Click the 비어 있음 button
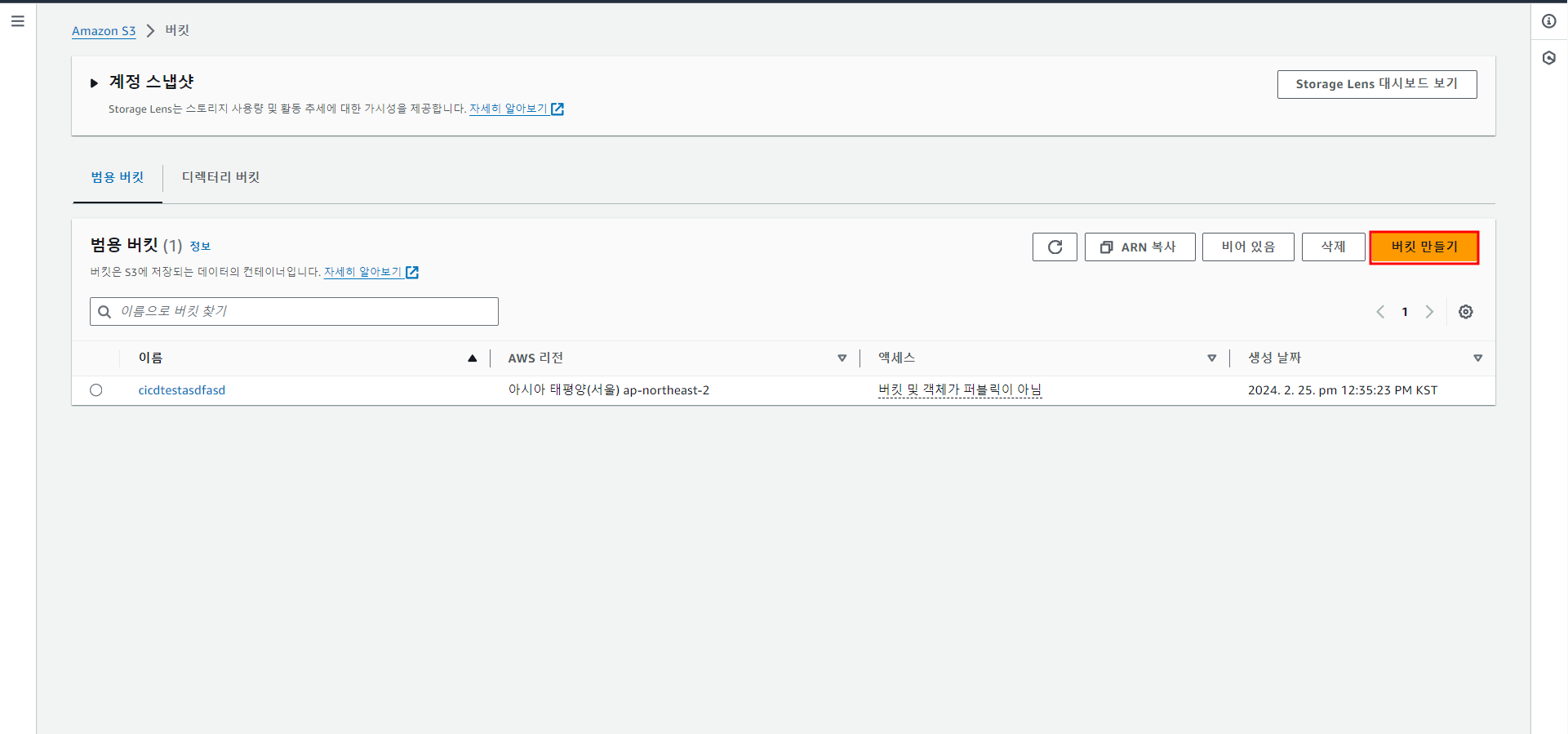This screenshot has height=734, width=1568. point(1248,247)
